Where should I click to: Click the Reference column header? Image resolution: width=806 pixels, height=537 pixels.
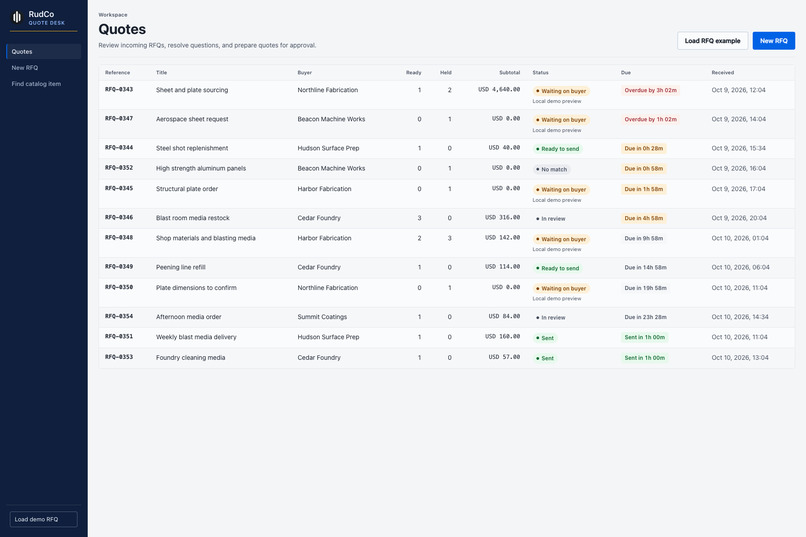pyautogui.click(x=118, y=72)
